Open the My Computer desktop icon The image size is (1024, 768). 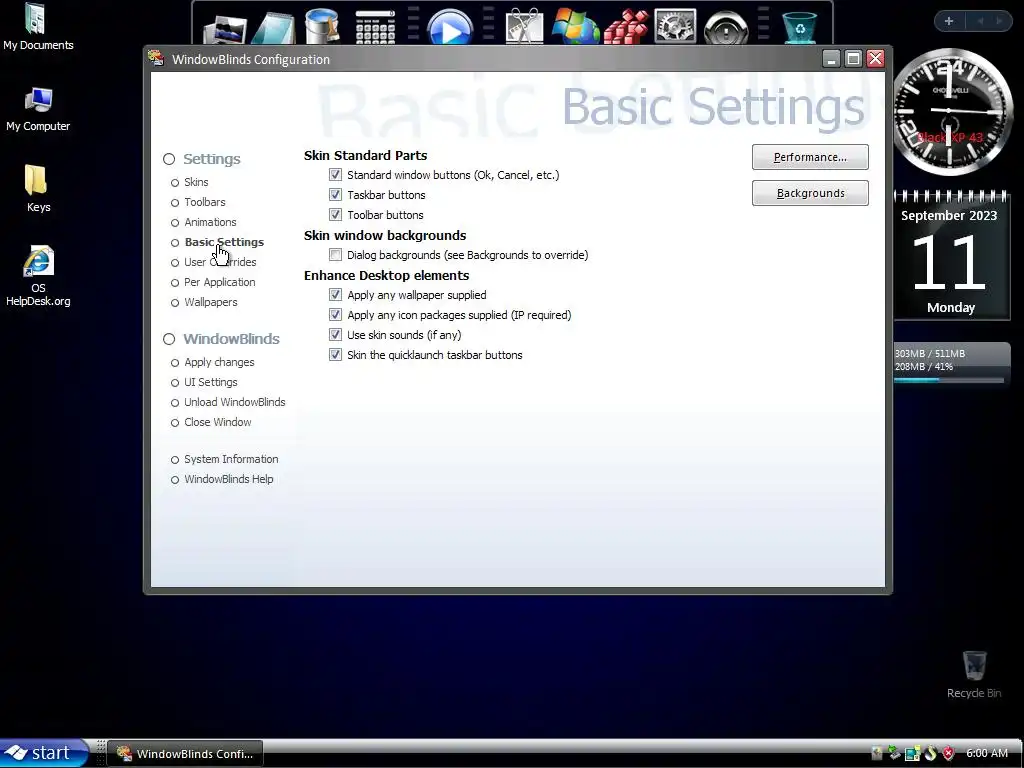tap(38, 109)
